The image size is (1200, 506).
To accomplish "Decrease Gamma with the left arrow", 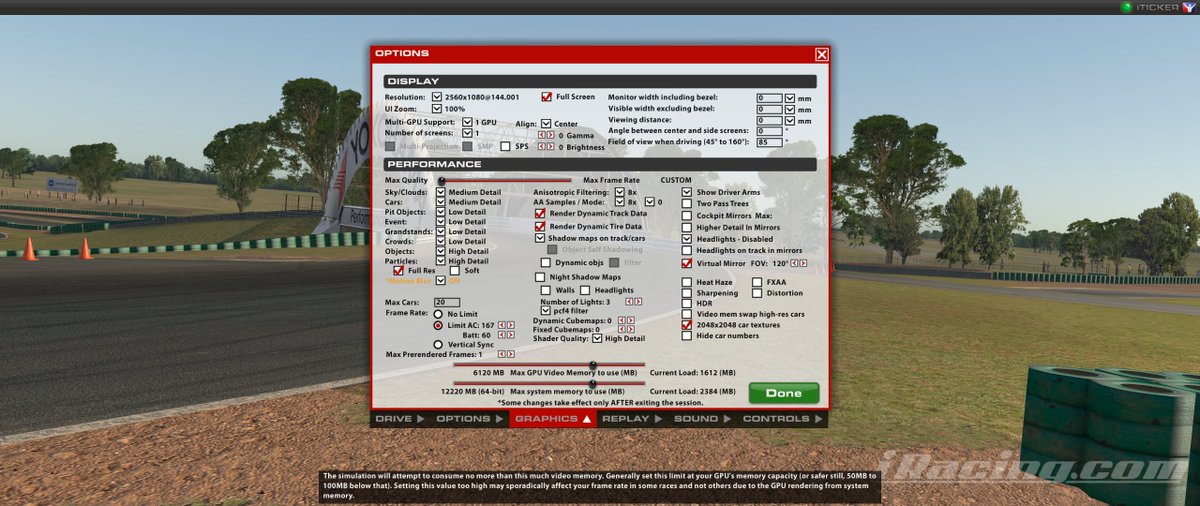I will pos(542,134).
